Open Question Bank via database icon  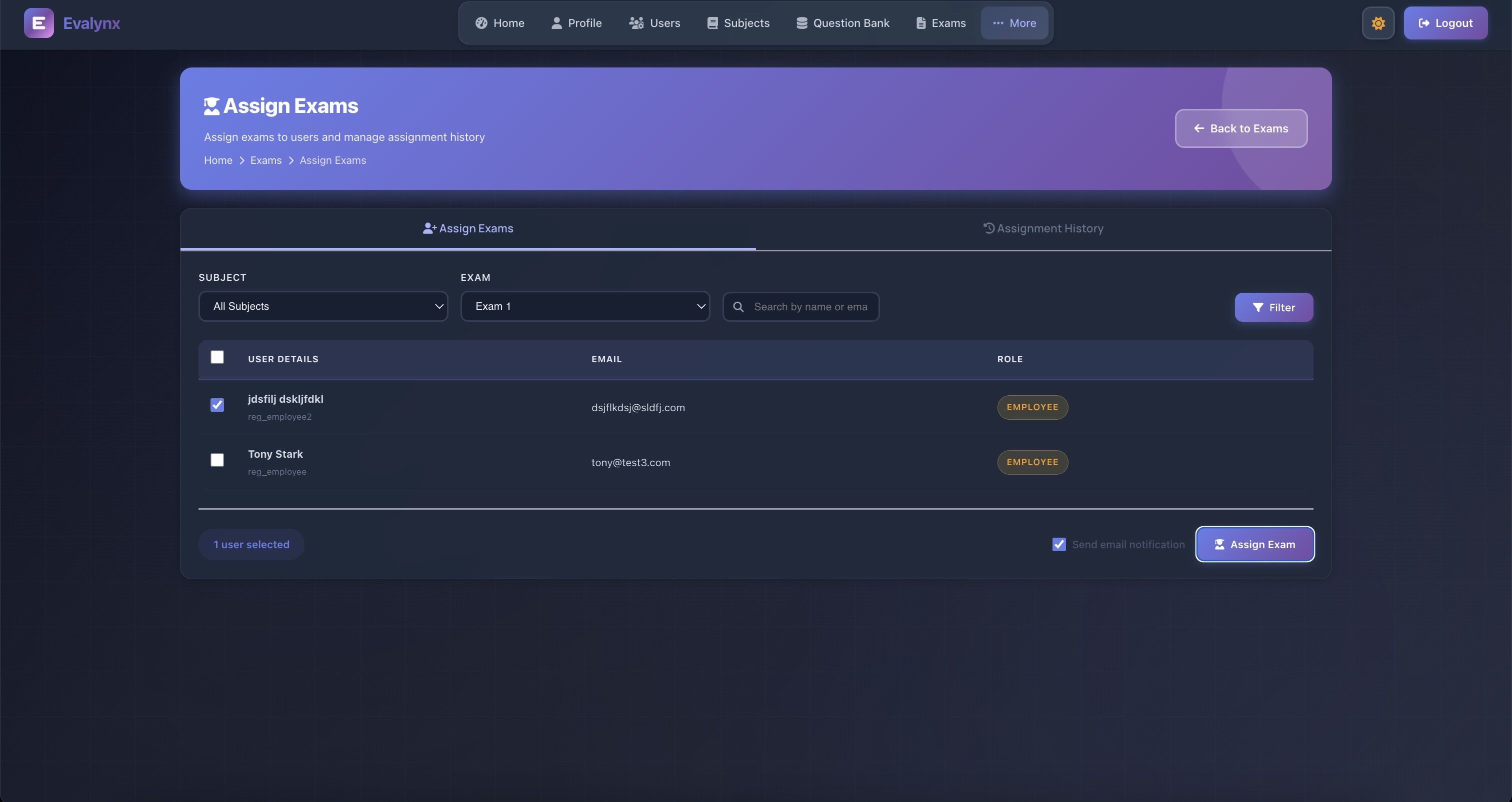click(802, 23)
